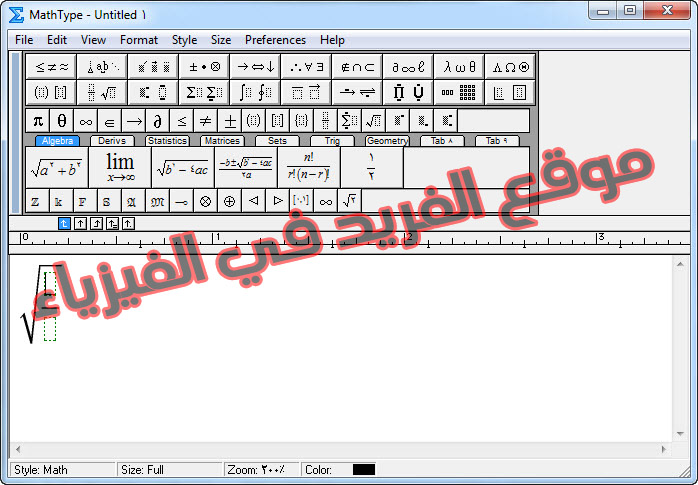
Task: Click the Zoom indicator in status bar
Action: pyautogui.click(x=260, y=469)
